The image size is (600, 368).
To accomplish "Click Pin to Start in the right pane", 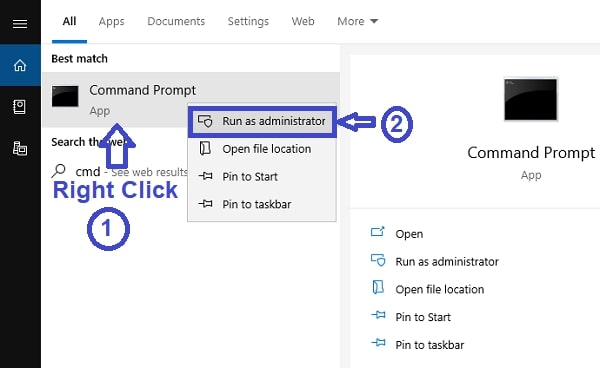I will 423,317.
